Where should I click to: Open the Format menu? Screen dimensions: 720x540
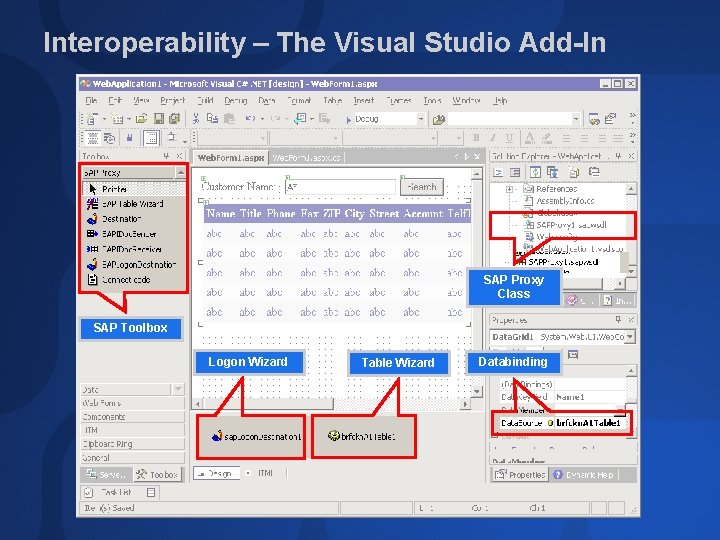point(299,101)
